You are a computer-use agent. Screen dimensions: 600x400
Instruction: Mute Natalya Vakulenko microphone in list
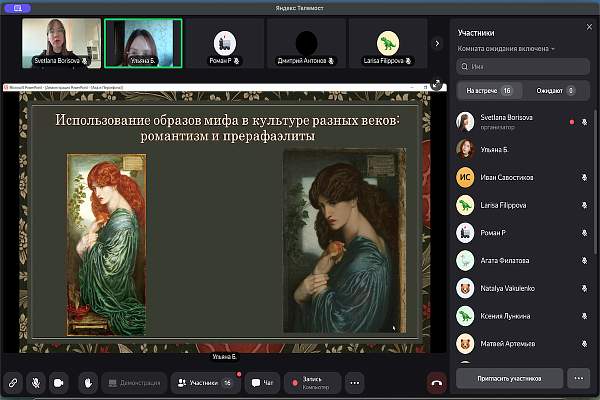point(584,288)
